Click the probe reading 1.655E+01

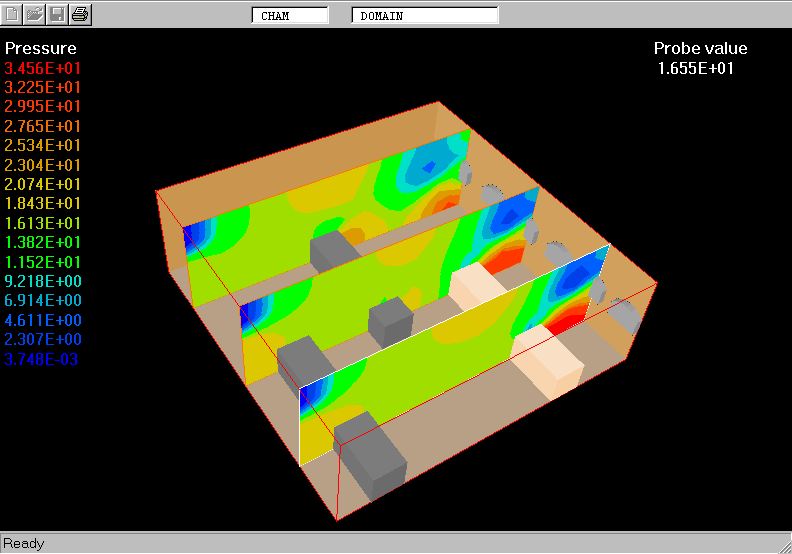pos(697,68)
